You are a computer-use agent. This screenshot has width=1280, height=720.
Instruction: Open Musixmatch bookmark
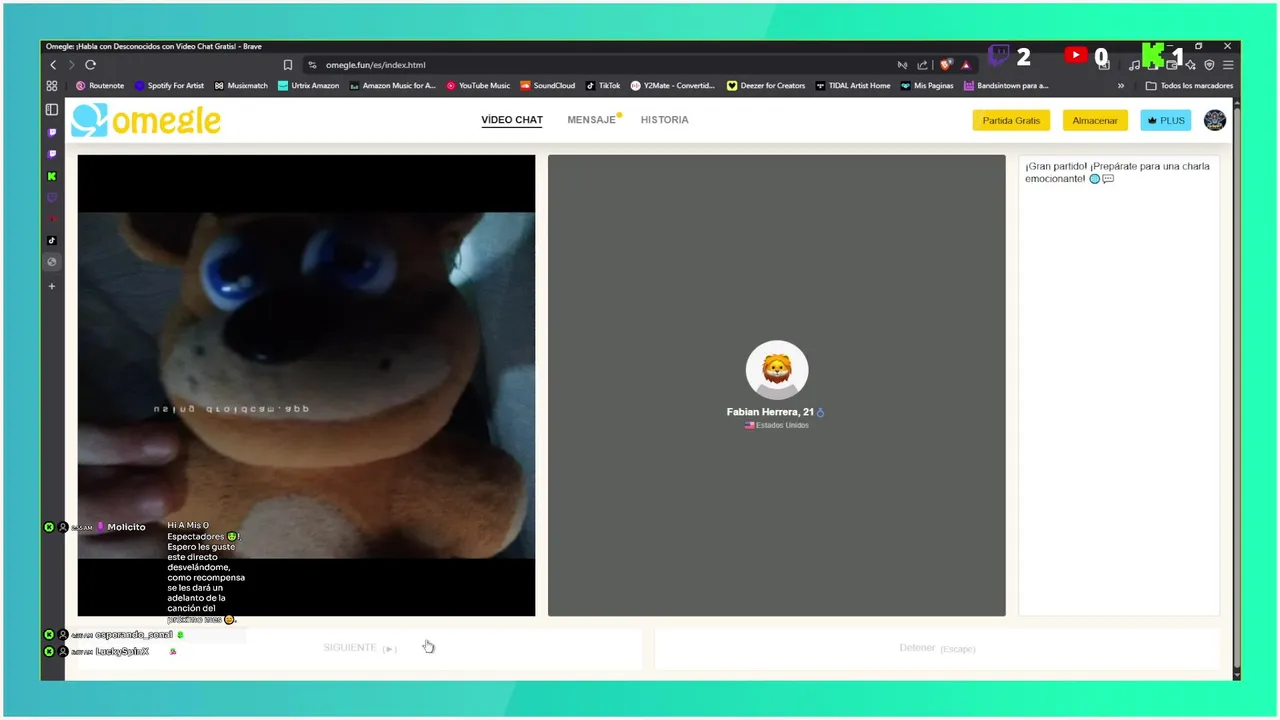(241, 86)
